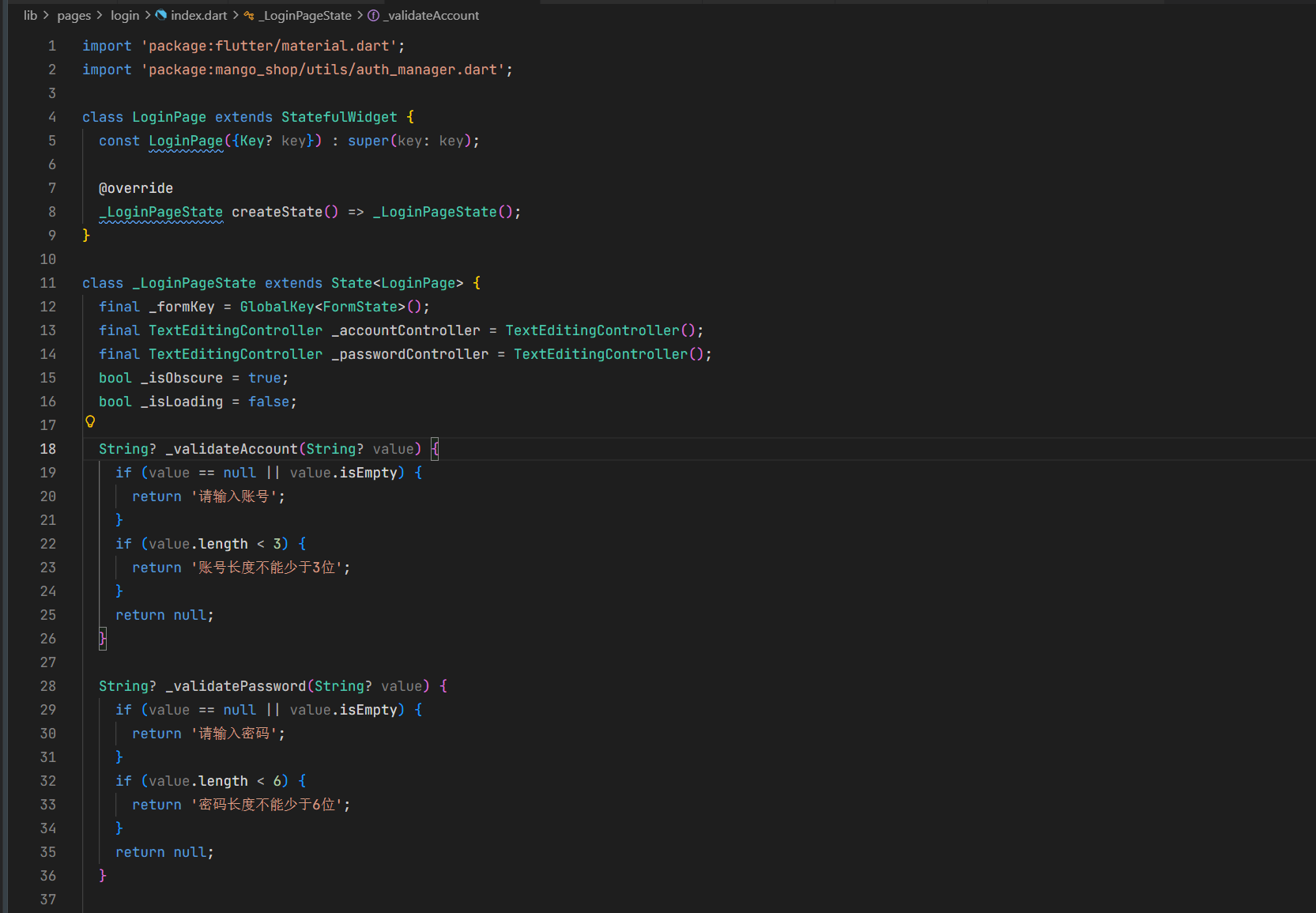Screen dimensions: 1316x913
Task: Click value.isEmpty on line 19
Action: tap(344, 473)
